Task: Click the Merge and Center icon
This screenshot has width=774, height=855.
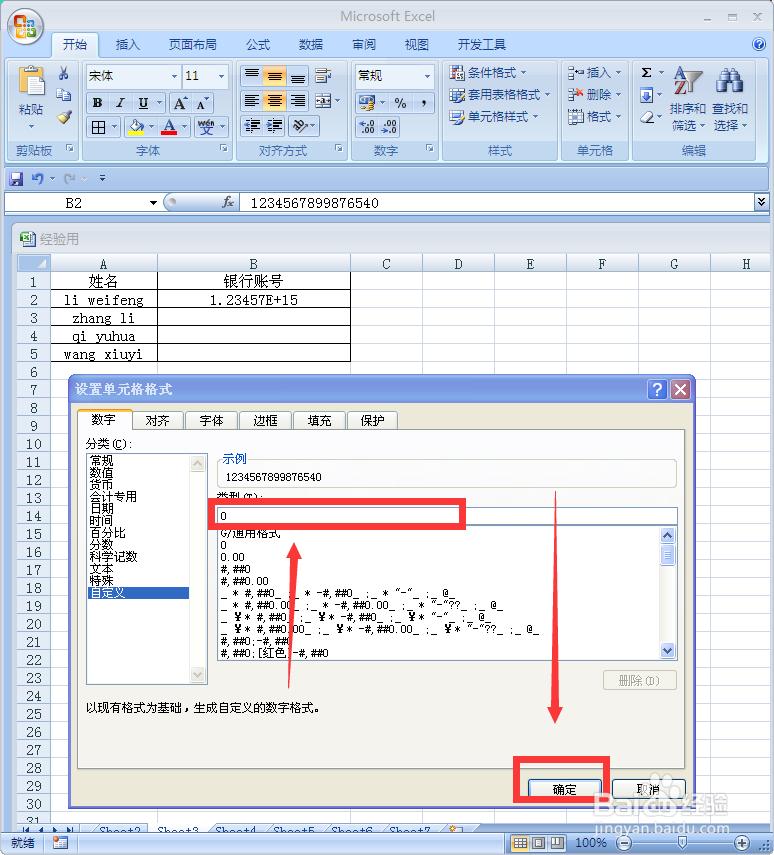Action: point(323,101)
